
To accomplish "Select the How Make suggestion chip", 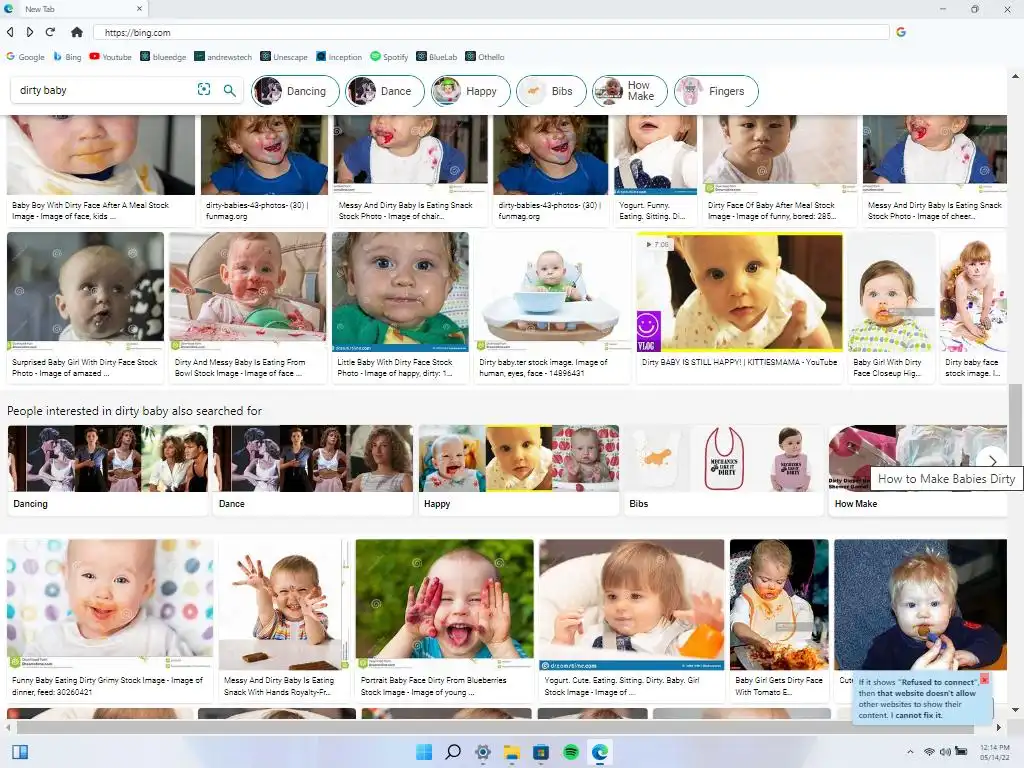I will click(630, 91).
